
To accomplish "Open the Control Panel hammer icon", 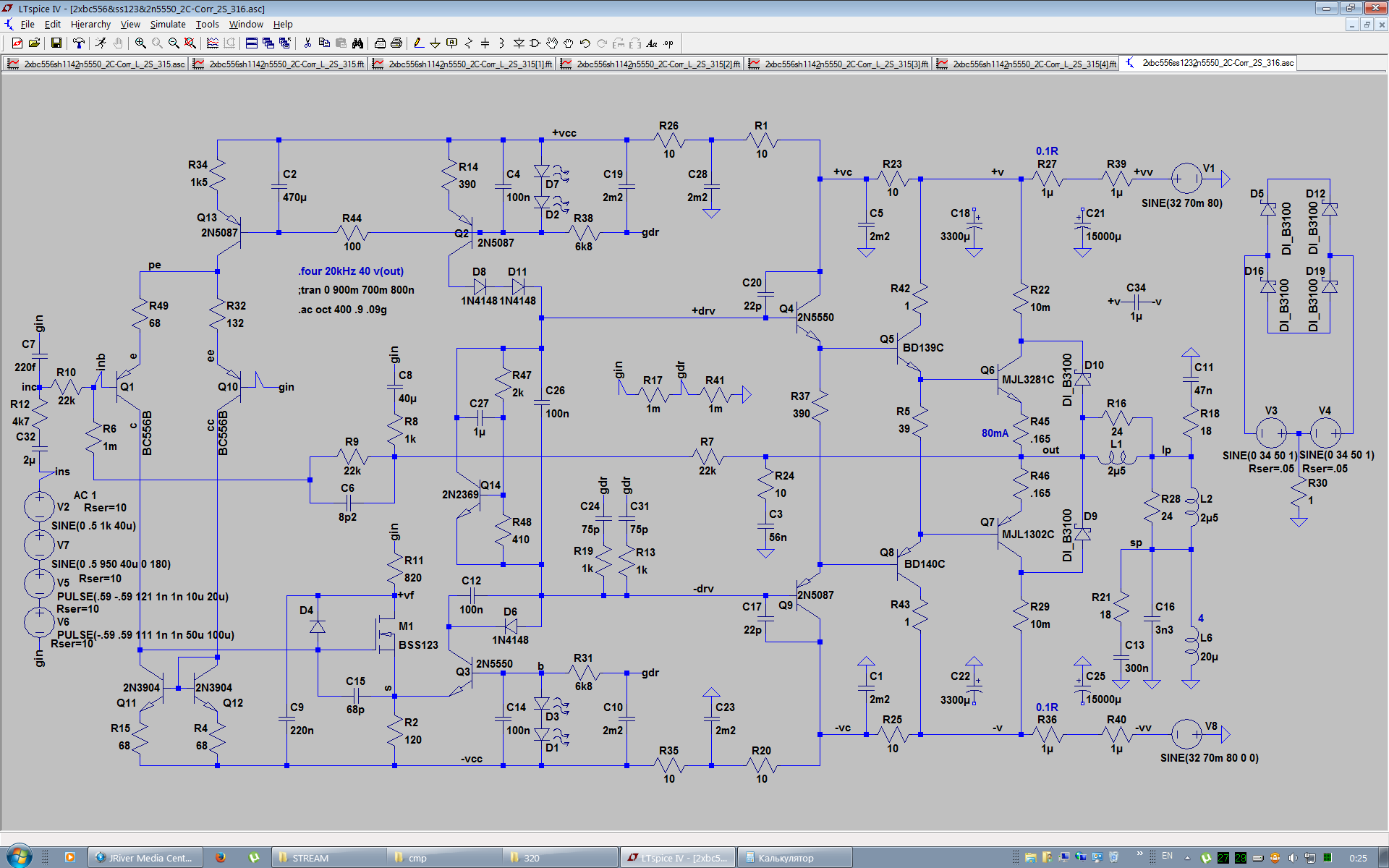I will (79, 43).
